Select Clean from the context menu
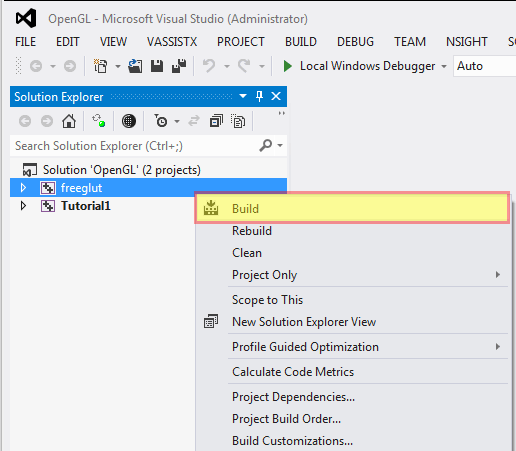 tap(353, 253)
